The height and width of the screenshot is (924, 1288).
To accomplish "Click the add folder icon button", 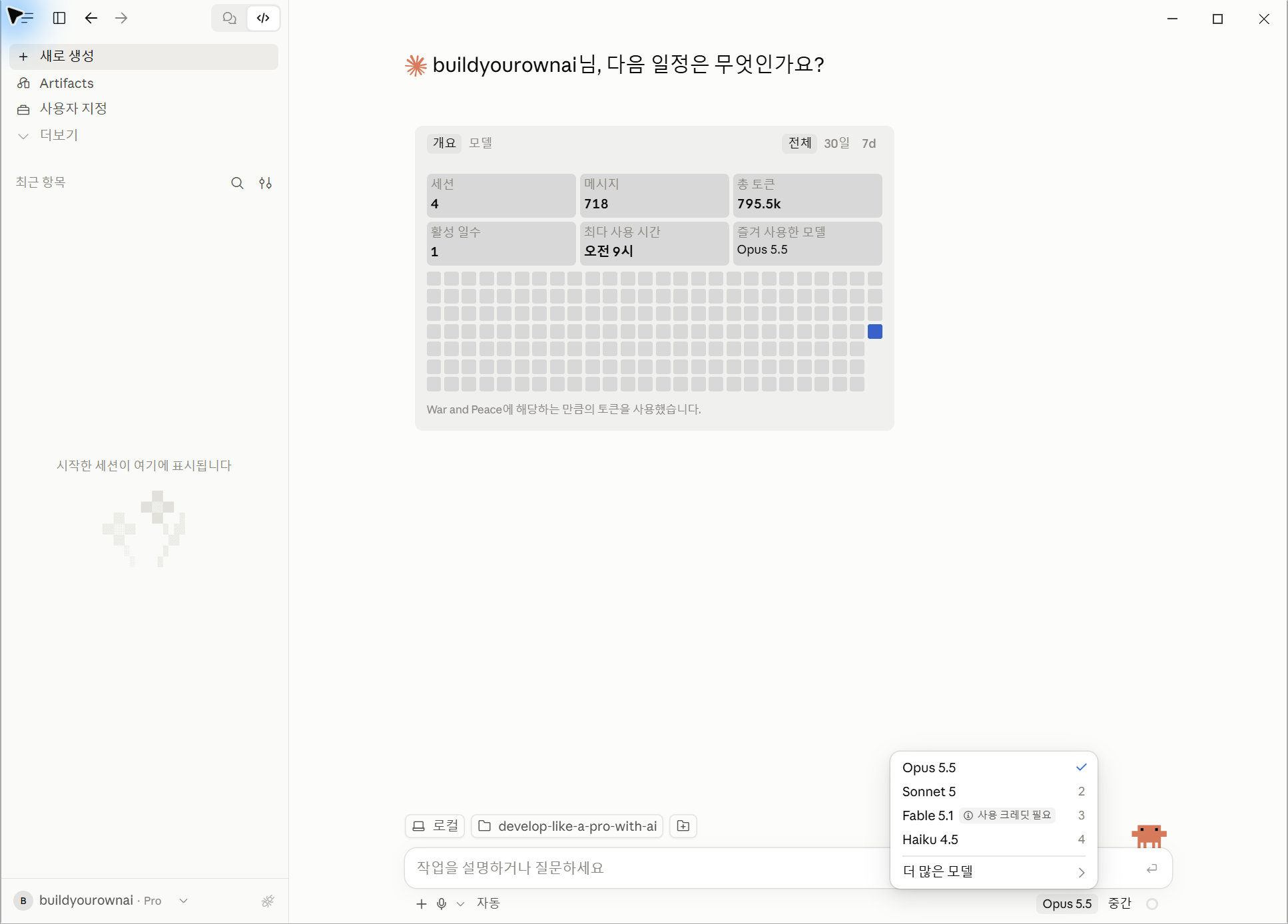I will [683, 826].
